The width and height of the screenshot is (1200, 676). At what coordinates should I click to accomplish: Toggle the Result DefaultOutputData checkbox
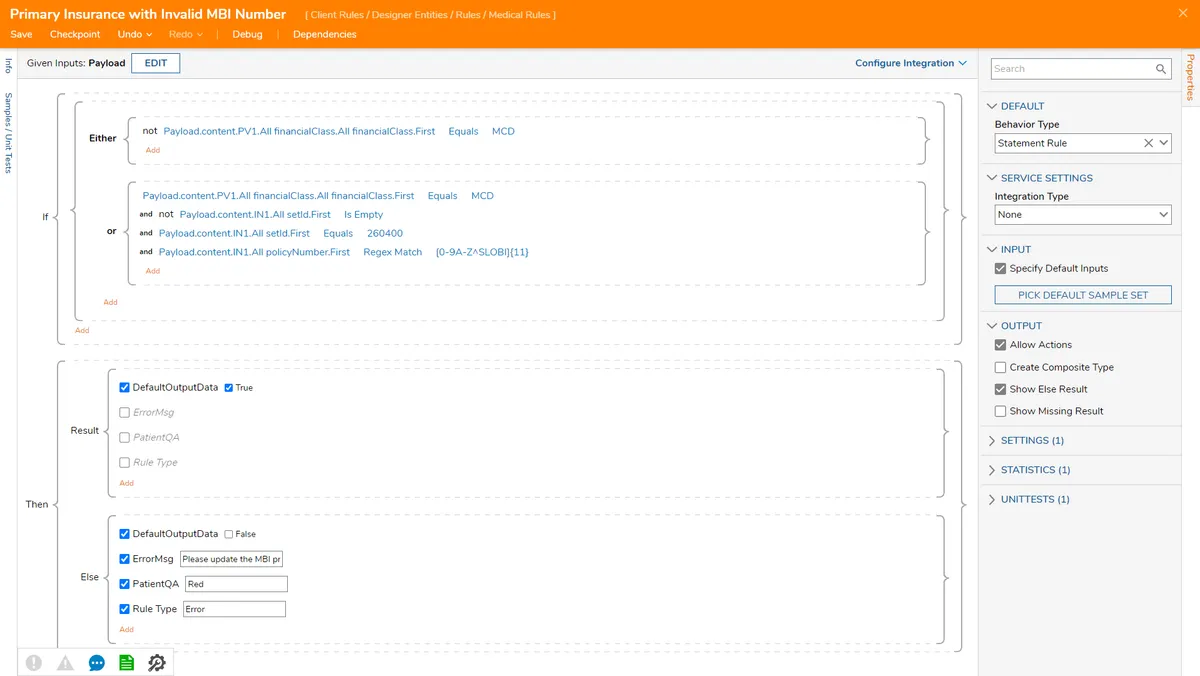[124, 387]
